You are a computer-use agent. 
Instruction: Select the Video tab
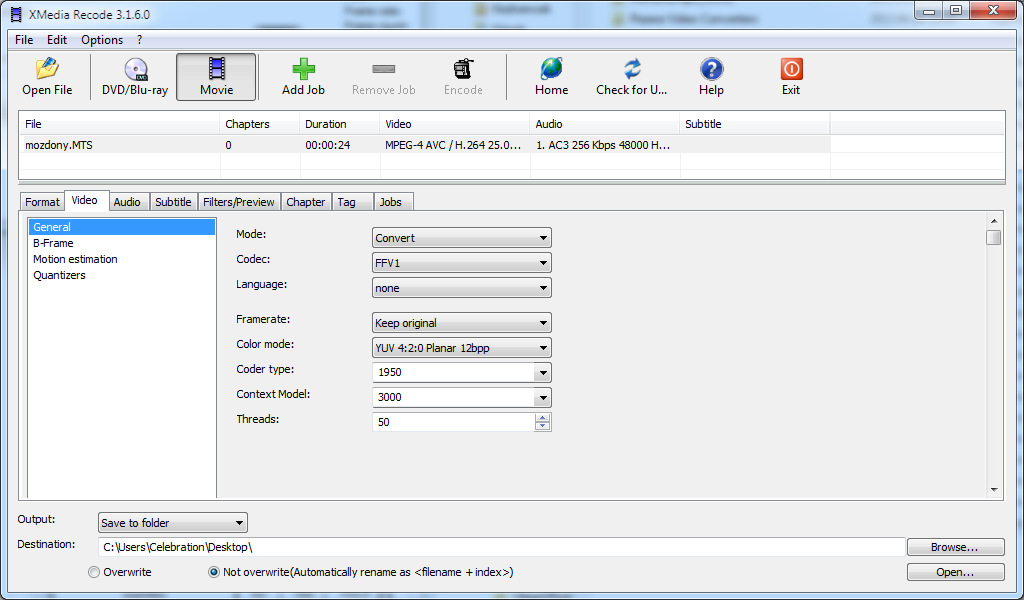[x=85, y=200]
